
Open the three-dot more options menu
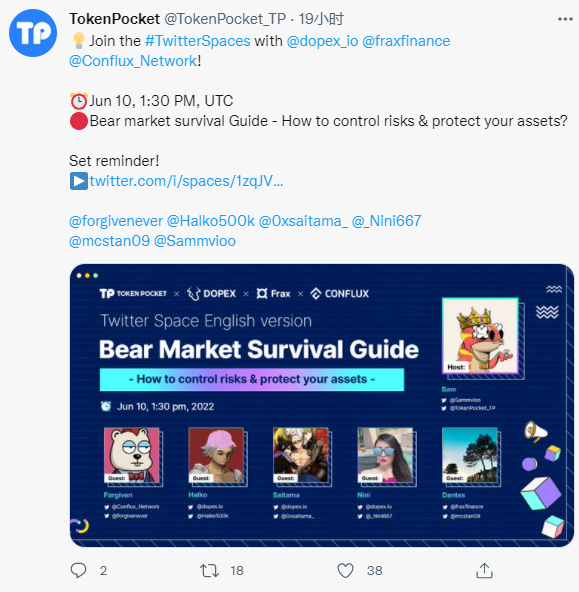pyautogui.click(x=565, y=19)
